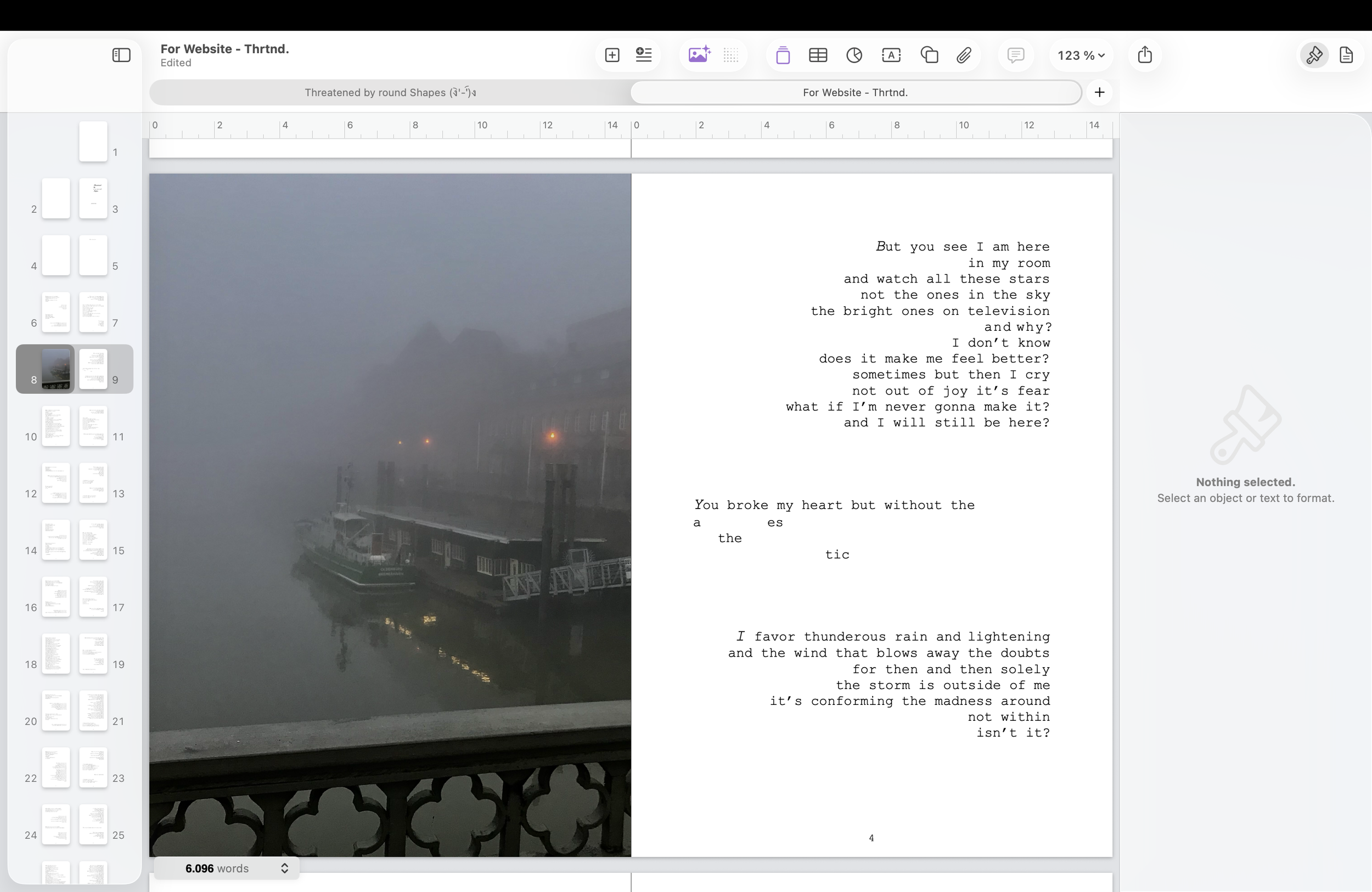Open a new tab with plus button
Viewport: 1372px width, 892px height.
coord(1099,92)
